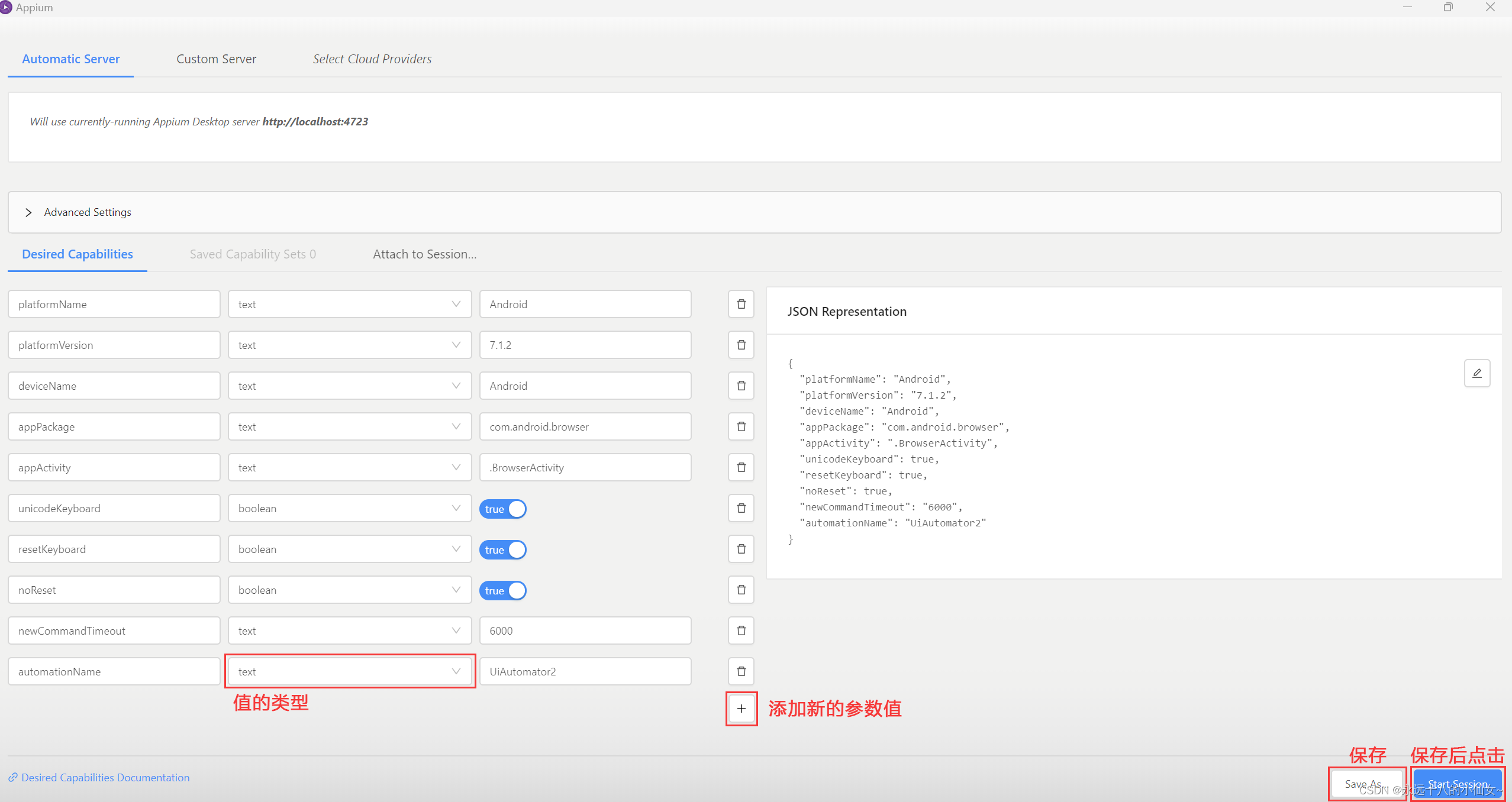Open type dropdown for platformName
Screen dimensions: 1512x802
click(x=350, y=304)
